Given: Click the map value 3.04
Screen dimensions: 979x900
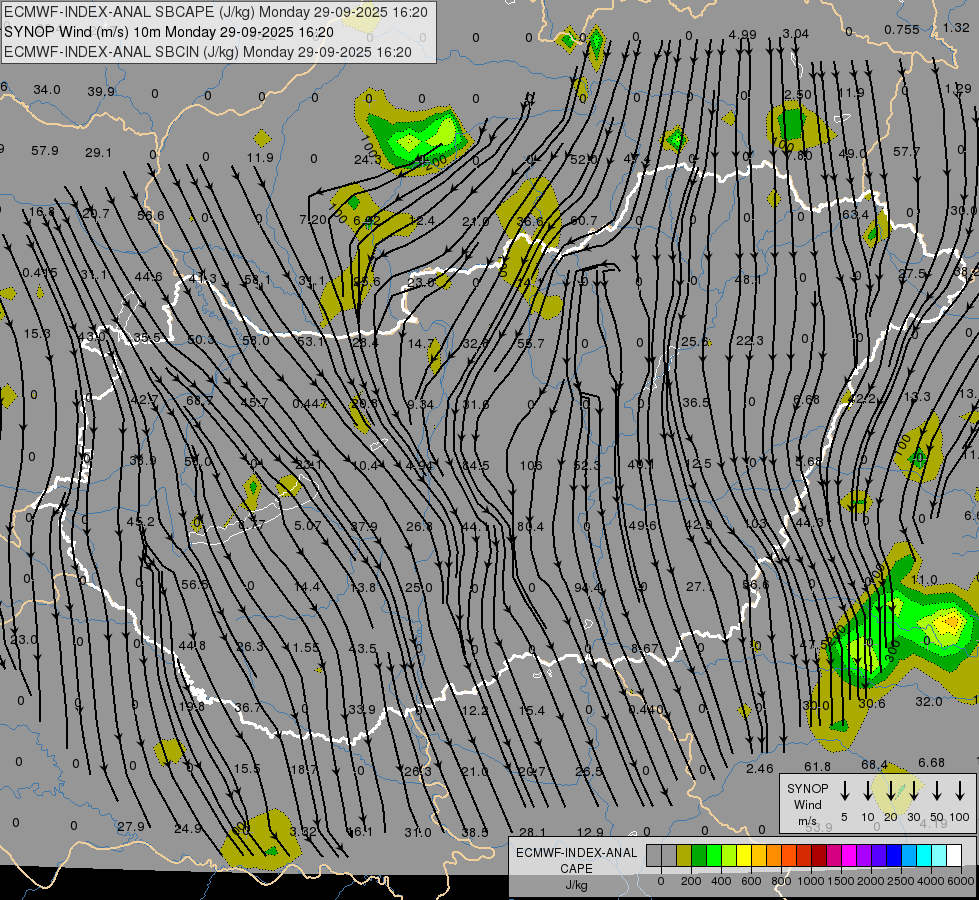Looking at the screenshot, I should pos(795,33).
